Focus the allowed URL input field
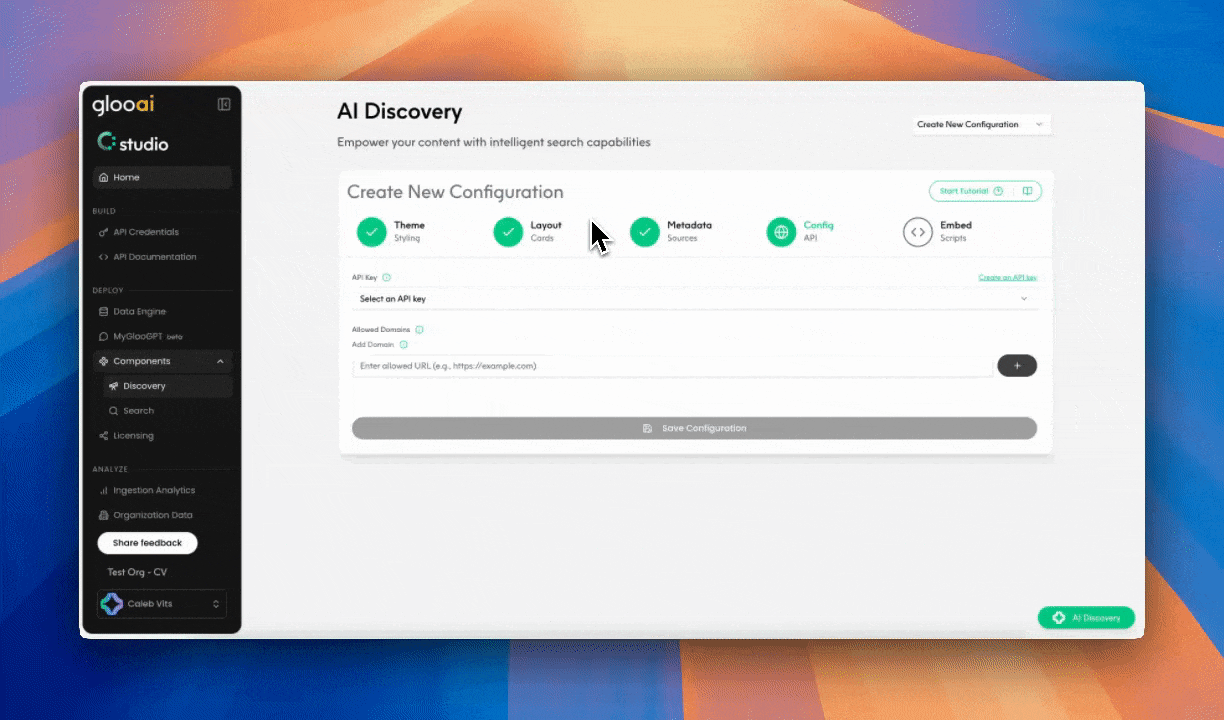The image size is (1224, 720). [672, 366]
